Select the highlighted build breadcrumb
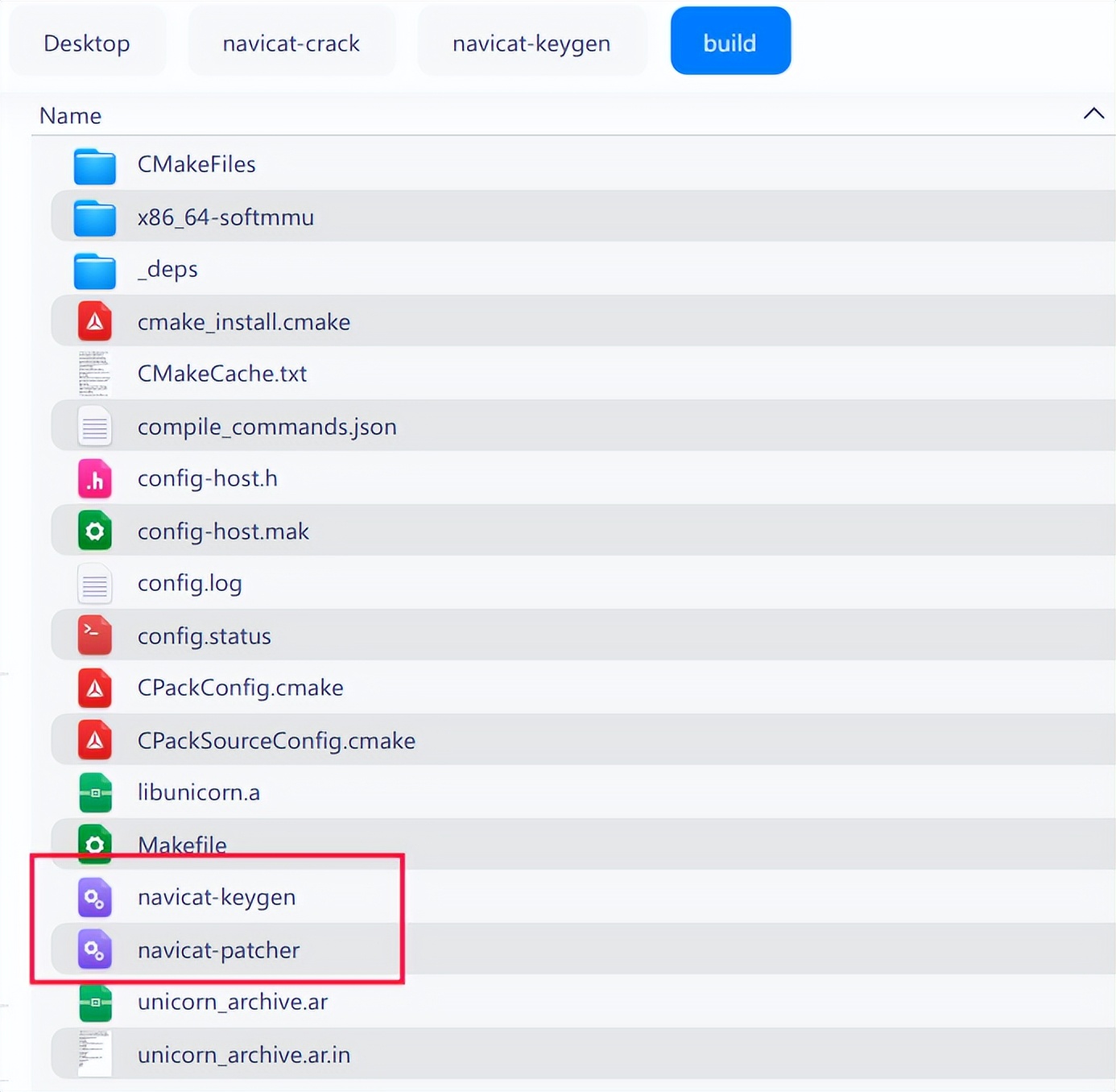 click(x=730, y=41)
